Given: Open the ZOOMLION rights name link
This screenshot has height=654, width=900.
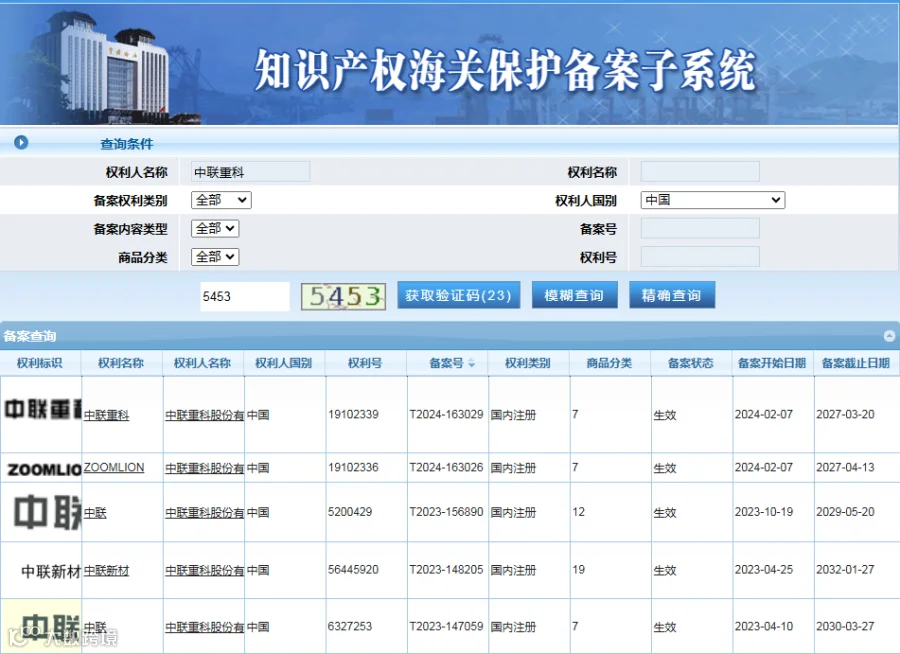Looking at the screenshot, I should 114,467.
